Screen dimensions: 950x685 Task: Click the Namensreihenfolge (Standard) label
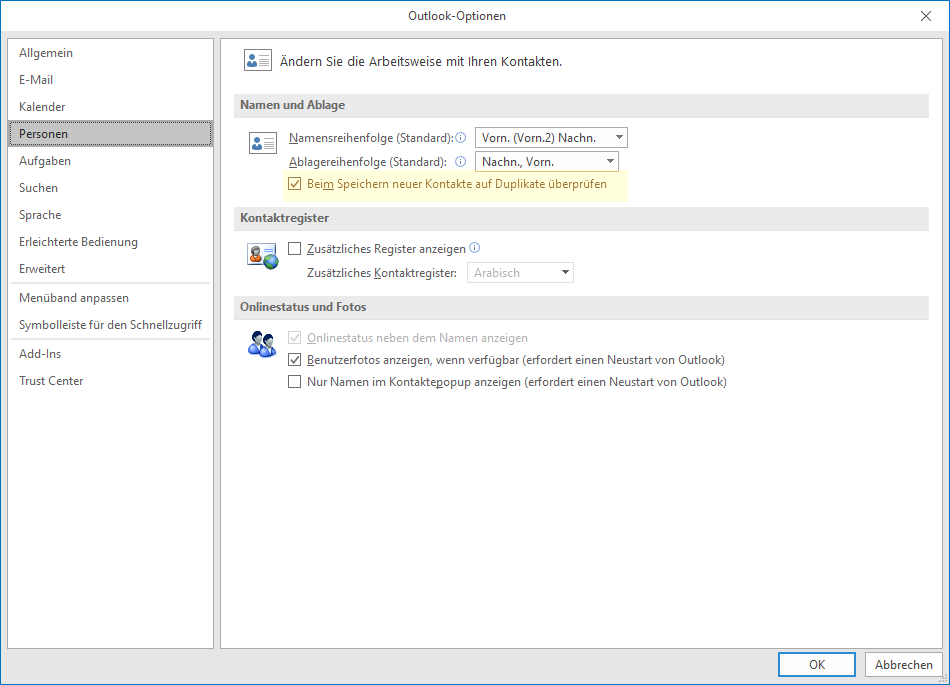[x=371, y=138]
